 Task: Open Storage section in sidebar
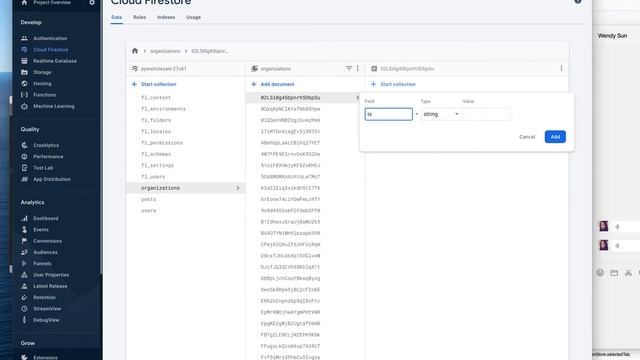pos(42,72)
